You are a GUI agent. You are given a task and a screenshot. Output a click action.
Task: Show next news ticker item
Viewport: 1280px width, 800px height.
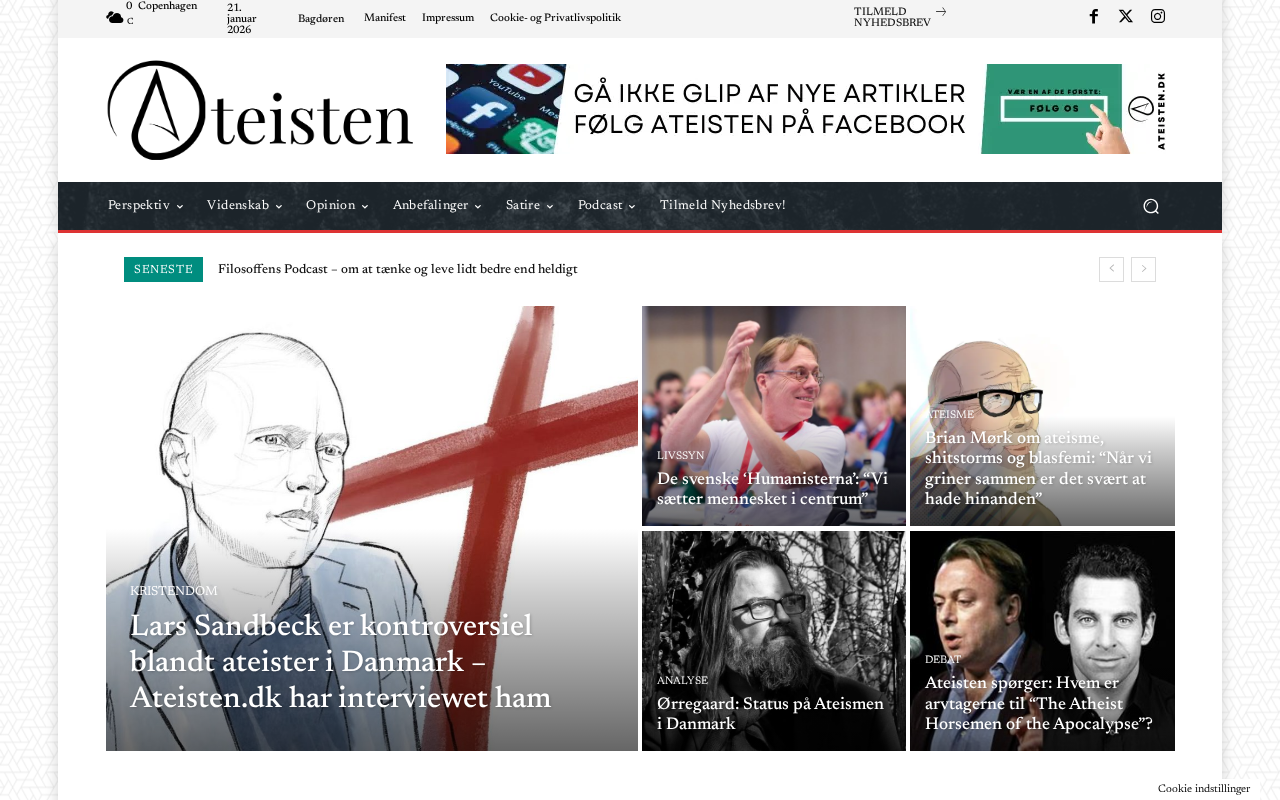click(x=1143, y=269)
